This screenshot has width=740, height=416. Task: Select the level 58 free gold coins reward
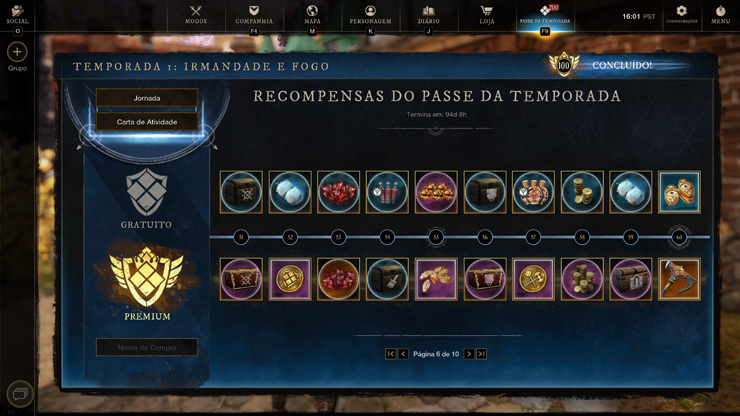(x=582, y=192)
